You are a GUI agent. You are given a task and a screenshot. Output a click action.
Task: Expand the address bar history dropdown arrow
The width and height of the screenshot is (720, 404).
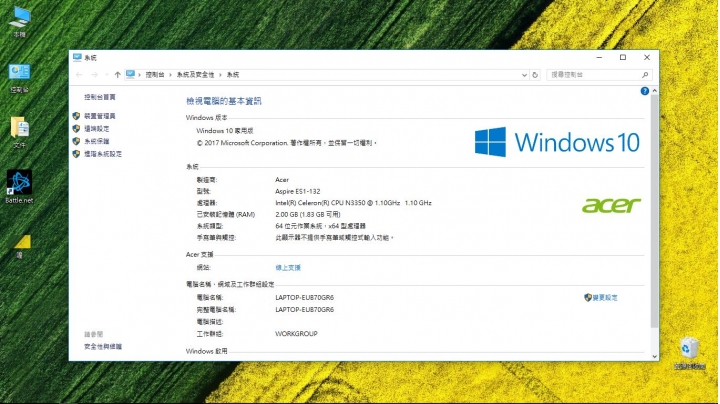coord(524,75)
